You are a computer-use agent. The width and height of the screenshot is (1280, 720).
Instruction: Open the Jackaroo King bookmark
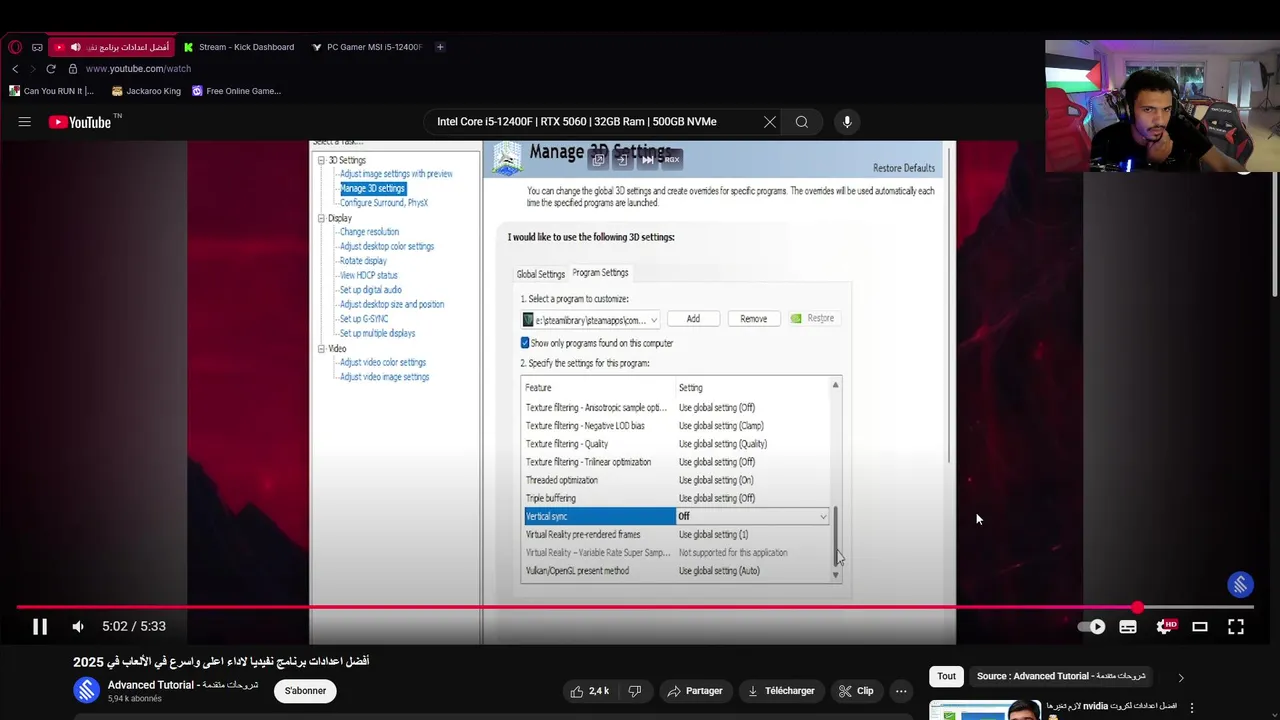coord(146,91)
